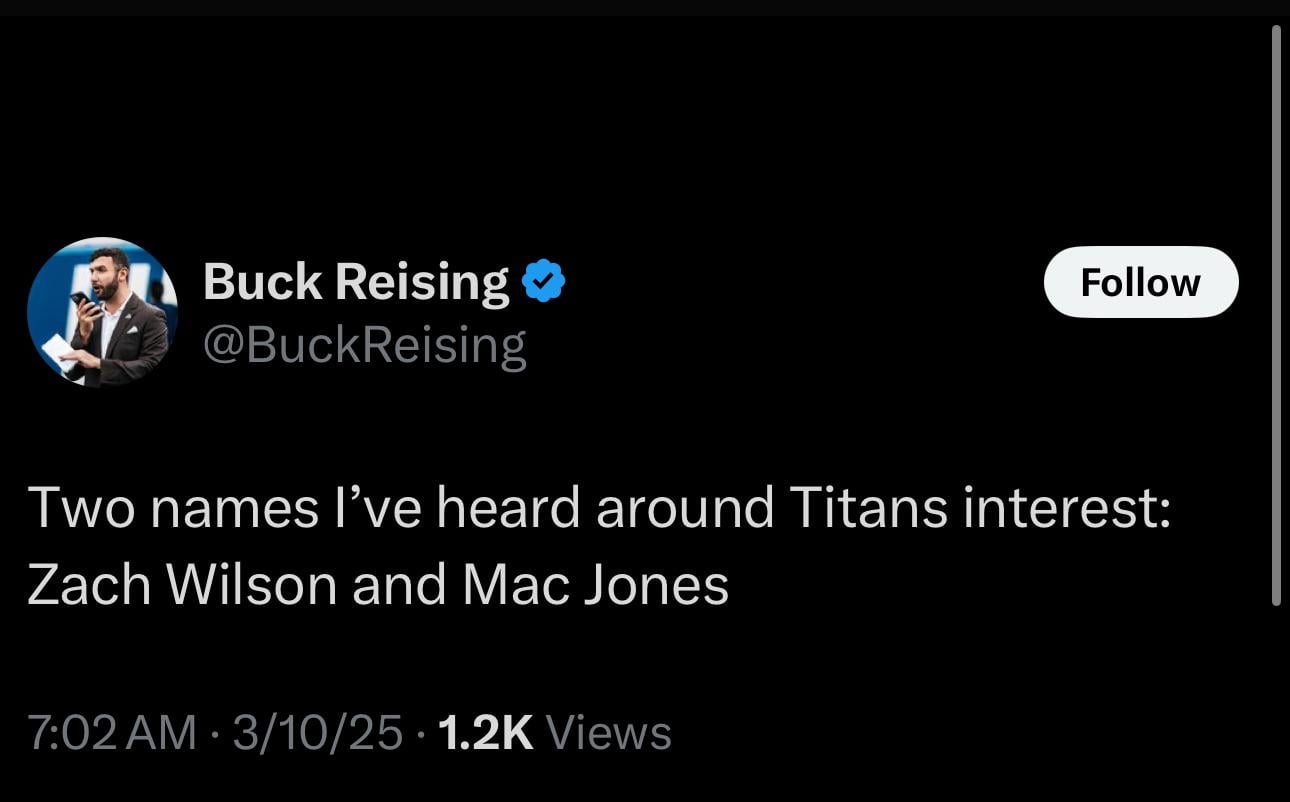1290x802 pixels.
Task: Click the second line of the tweet
Action: click(380, 585)
